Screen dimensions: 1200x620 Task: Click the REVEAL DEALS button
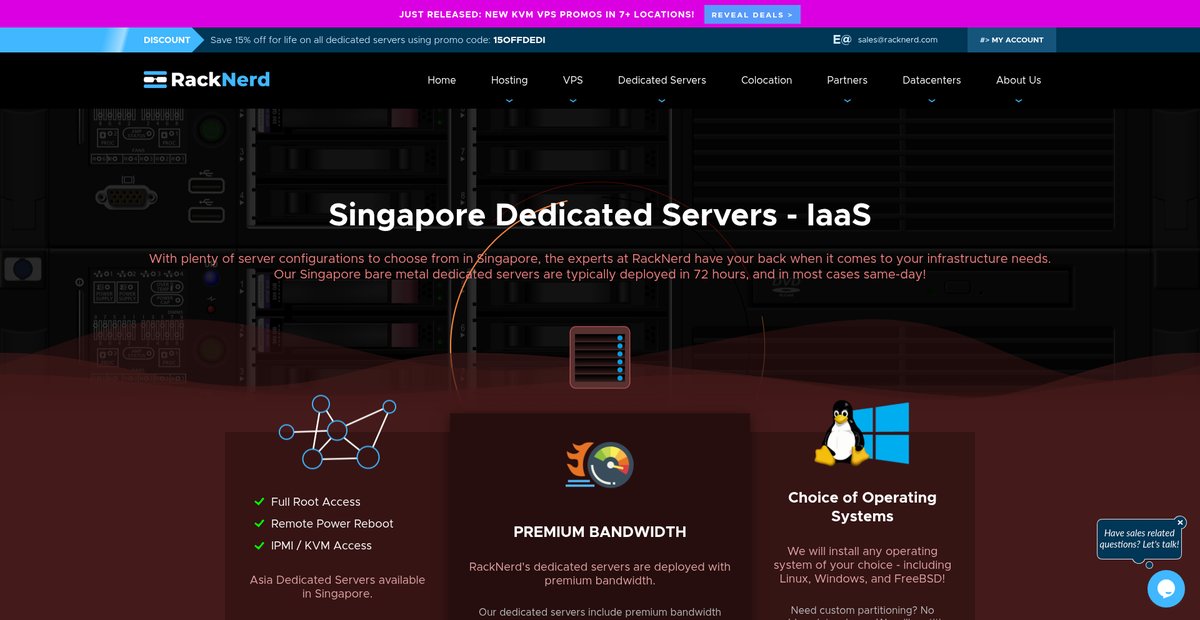point(752,15)
